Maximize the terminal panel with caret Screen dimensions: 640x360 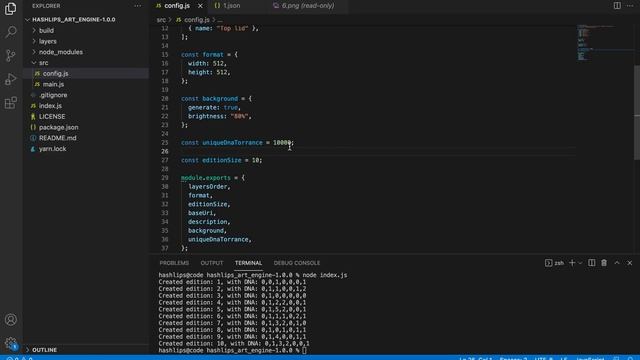point(617,263)
